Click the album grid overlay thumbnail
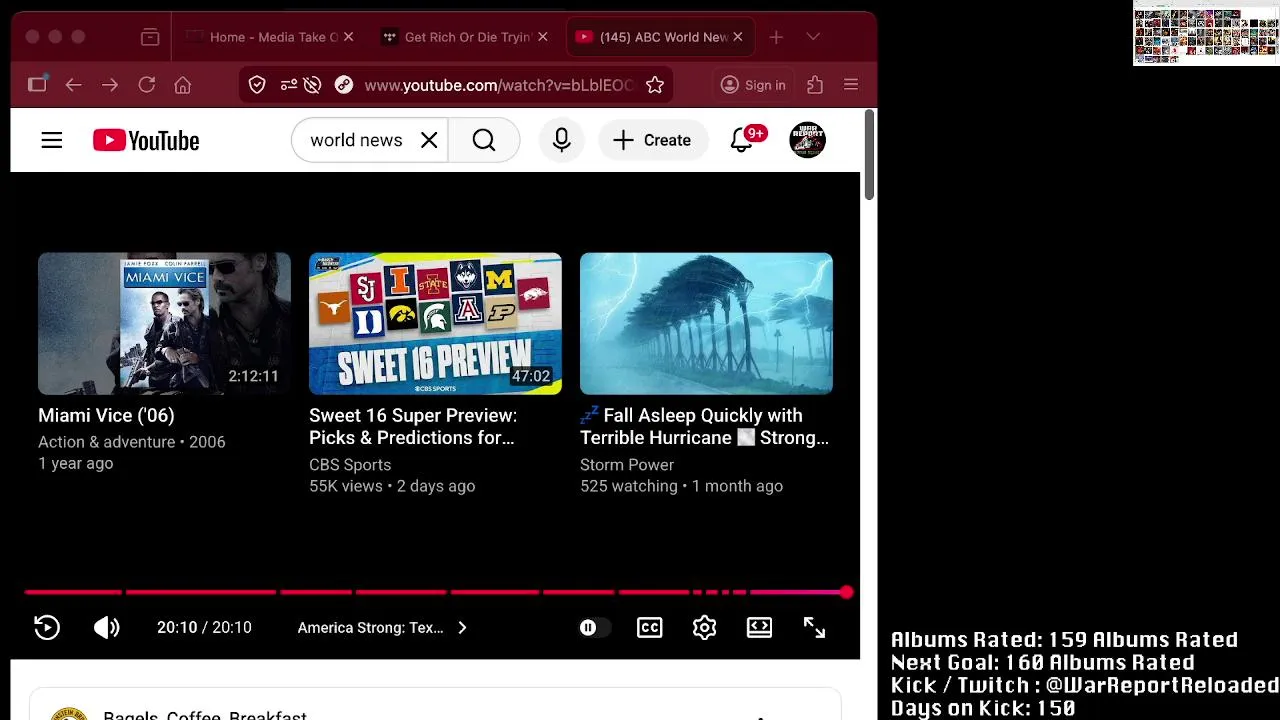Viewport: 1280px width, 720px height. (1205, 33)
